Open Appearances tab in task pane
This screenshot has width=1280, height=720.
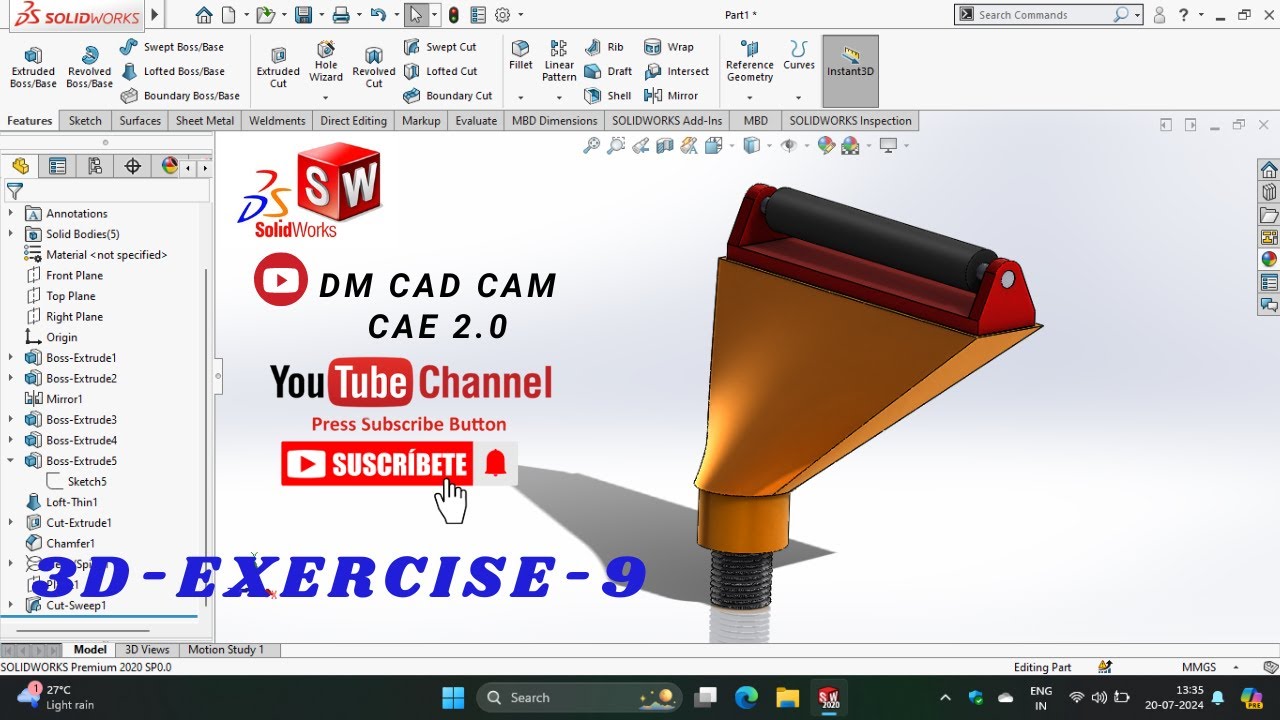[1269, 259]
